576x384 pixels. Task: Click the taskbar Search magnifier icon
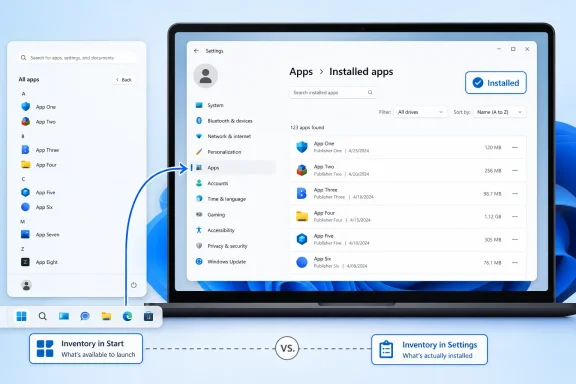click(x=43, y=316)
